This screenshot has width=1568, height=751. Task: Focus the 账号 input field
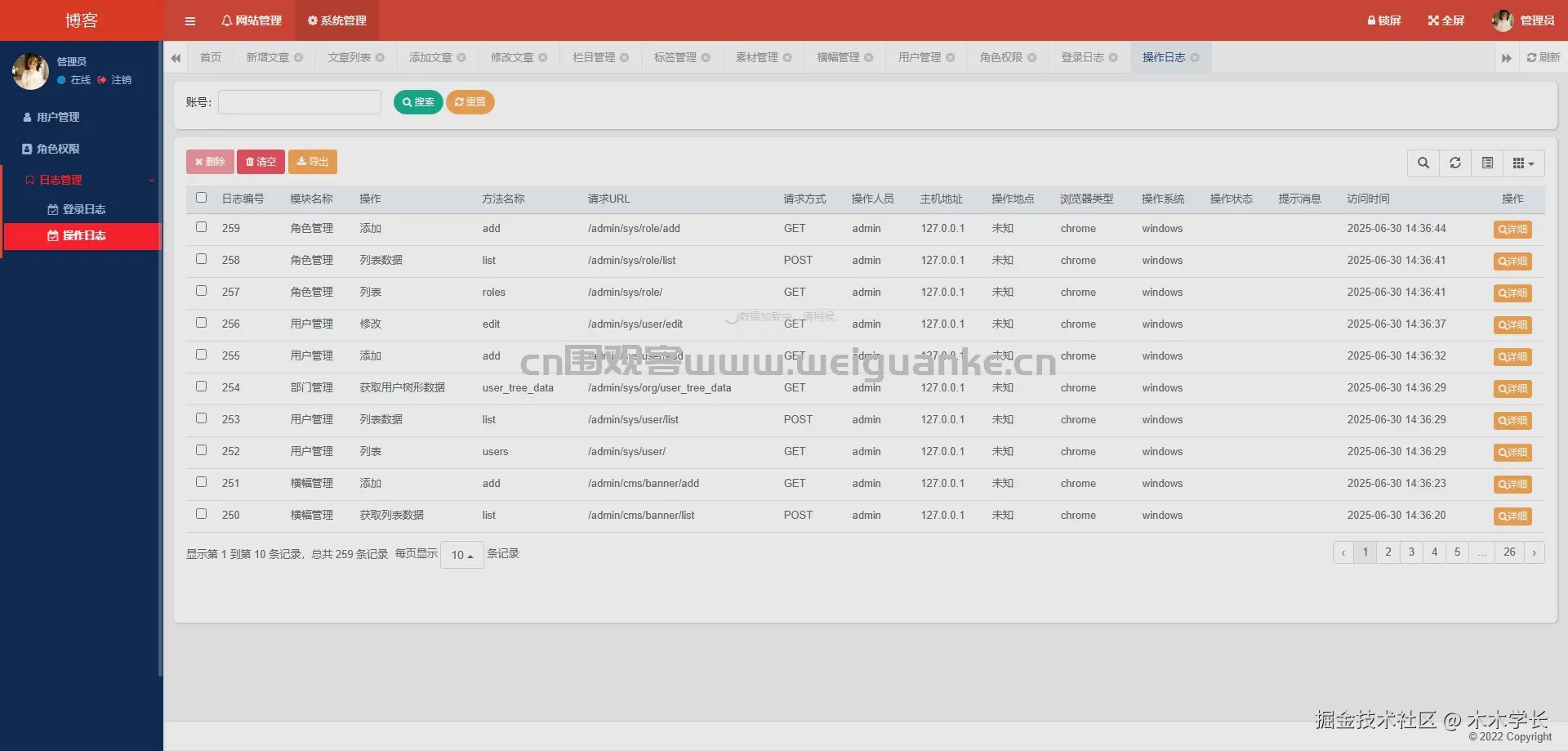point(300,102)
